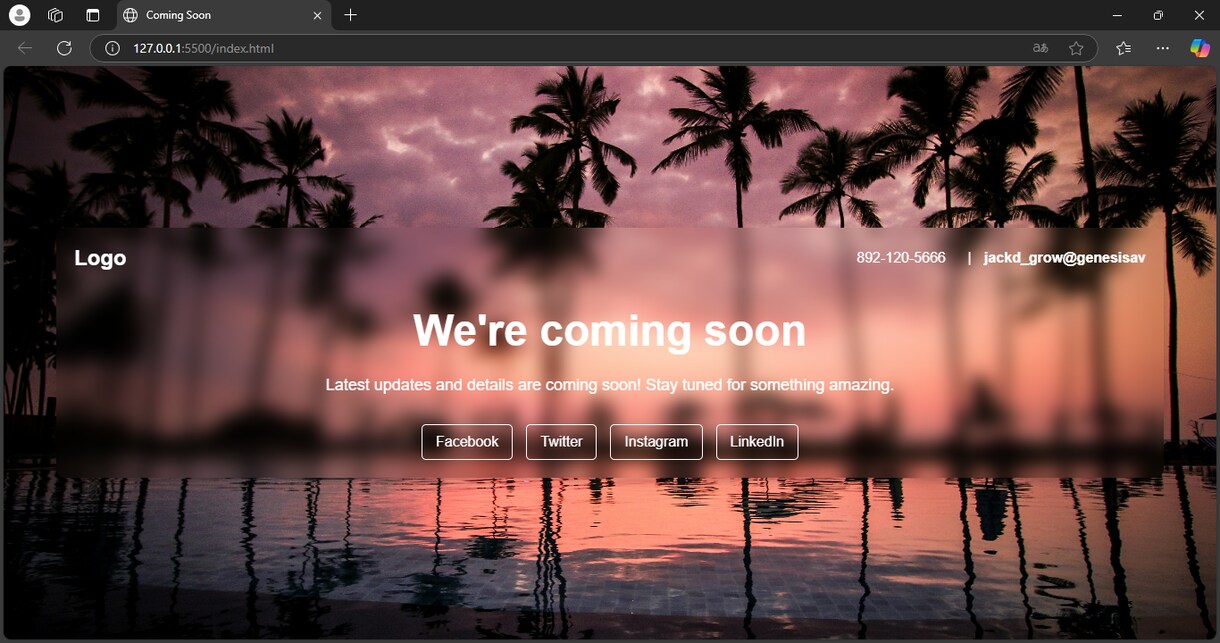
Task: Close the Coming Soon tab
Action: click(318, 15)
